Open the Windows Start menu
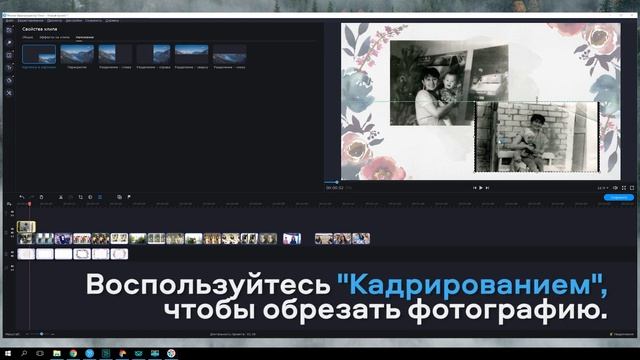 (8, 353)
